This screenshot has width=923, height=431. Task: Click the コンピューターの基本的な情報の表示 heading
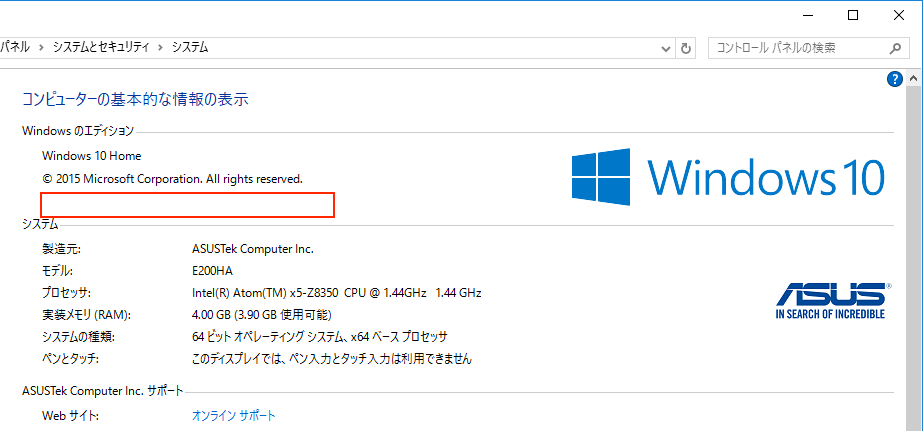click(x=135, y=99)
